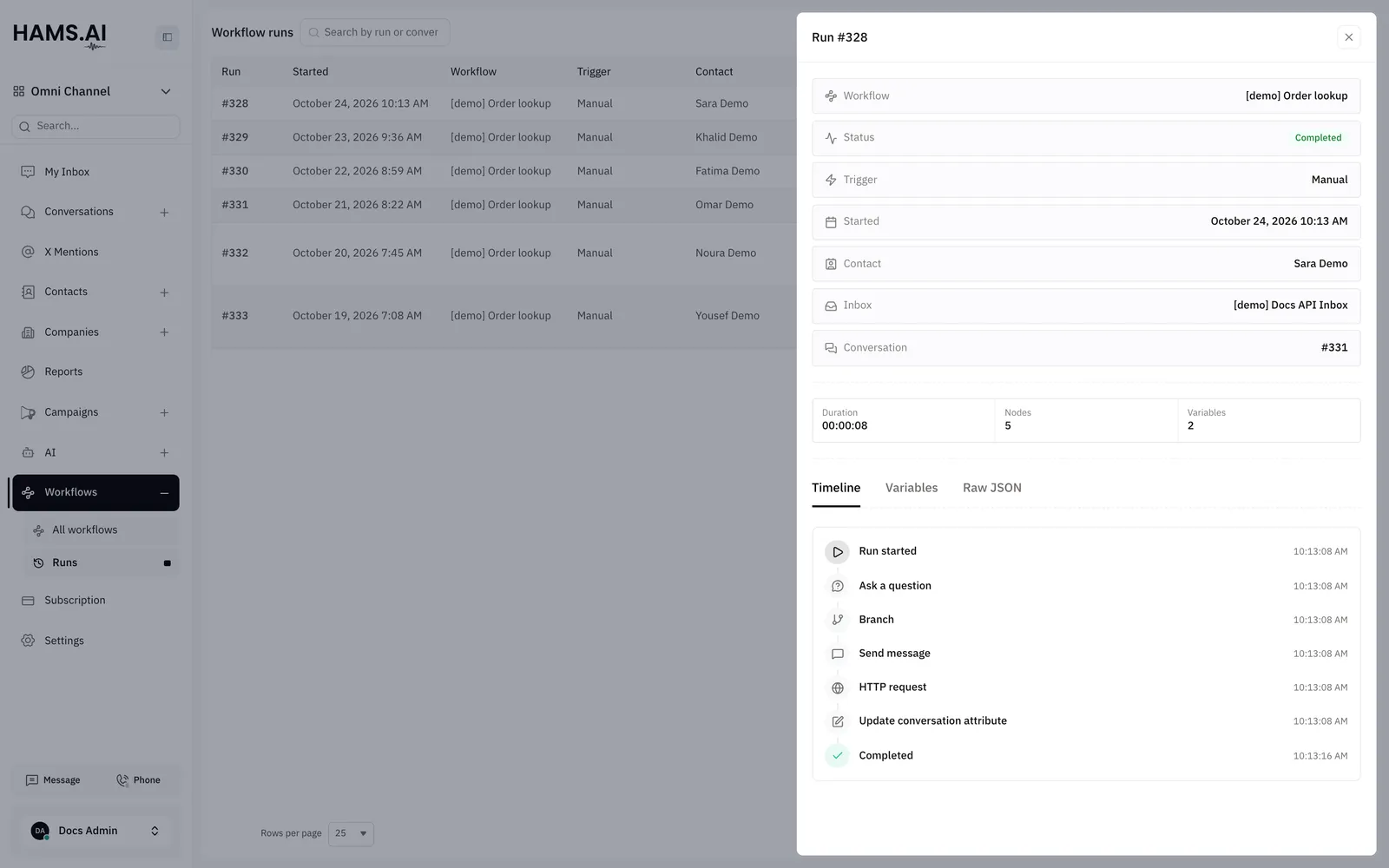
Task: Click the Run started play icon
Action: (x=837, y=552)
